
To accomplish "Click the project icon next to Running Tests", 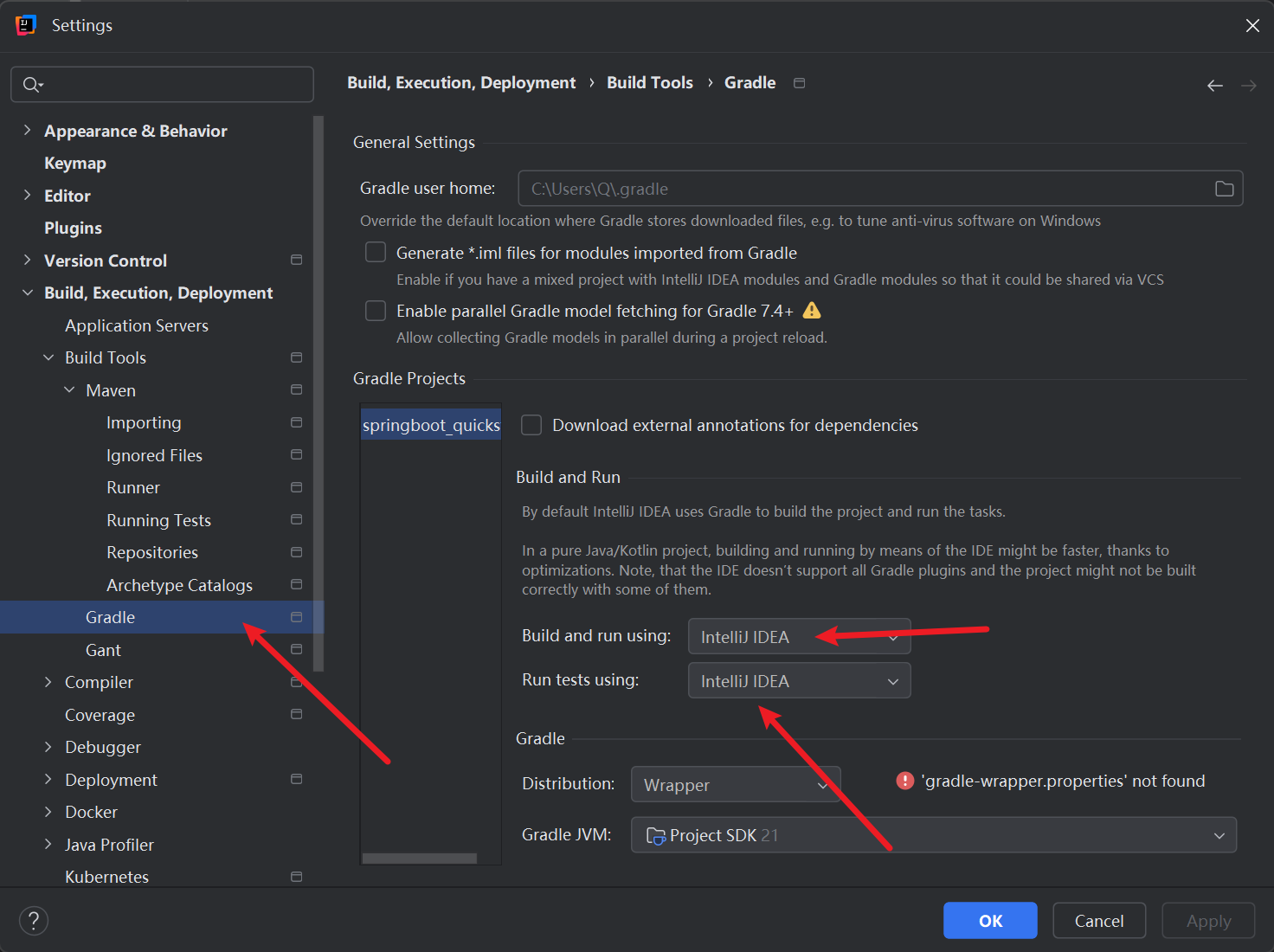I will (x=297, y=519).
